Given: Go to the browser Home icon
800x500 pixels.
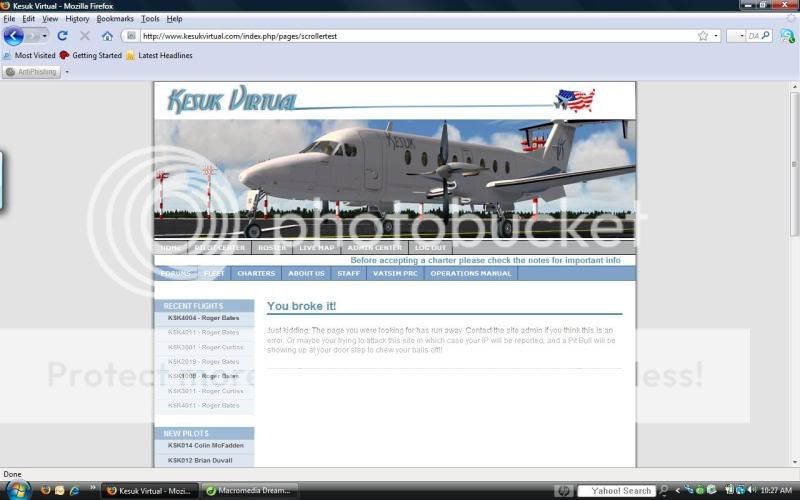Looking at the screenshot, I should coord(107,36).
